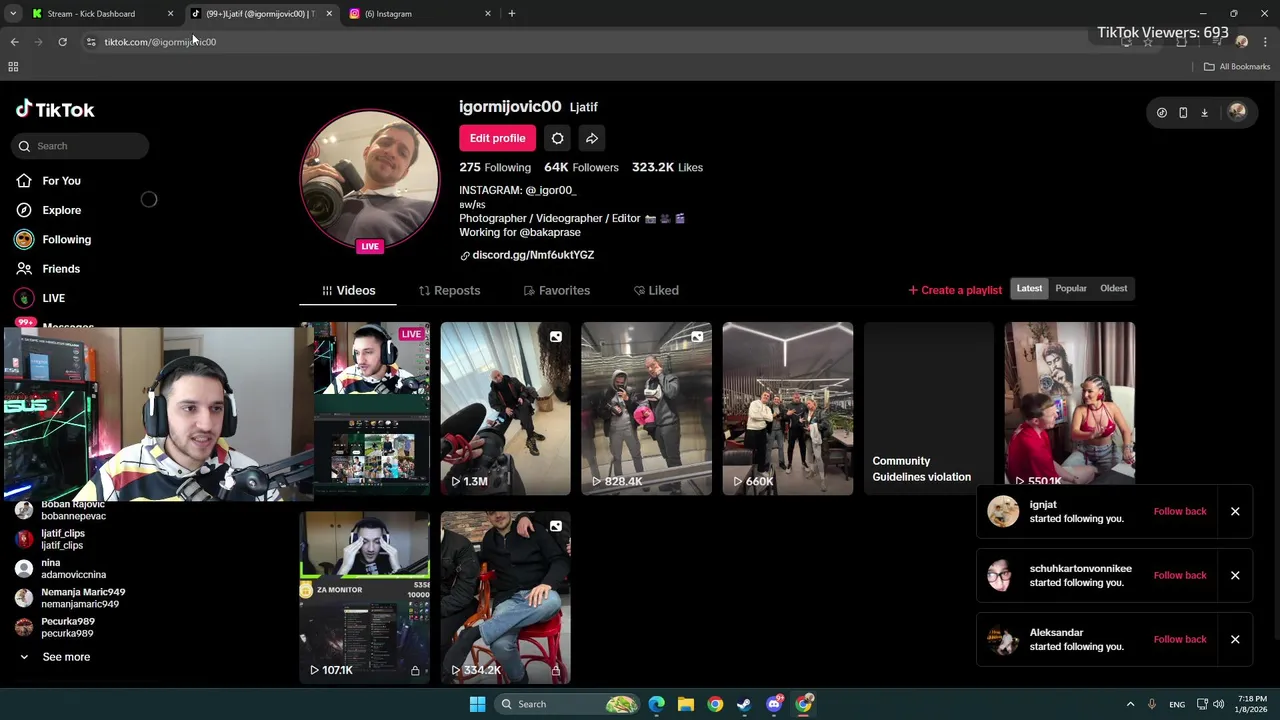Screen dimensions: 1280x720
Task: Sort videos by Oldest
Action: coord(1113,288)
